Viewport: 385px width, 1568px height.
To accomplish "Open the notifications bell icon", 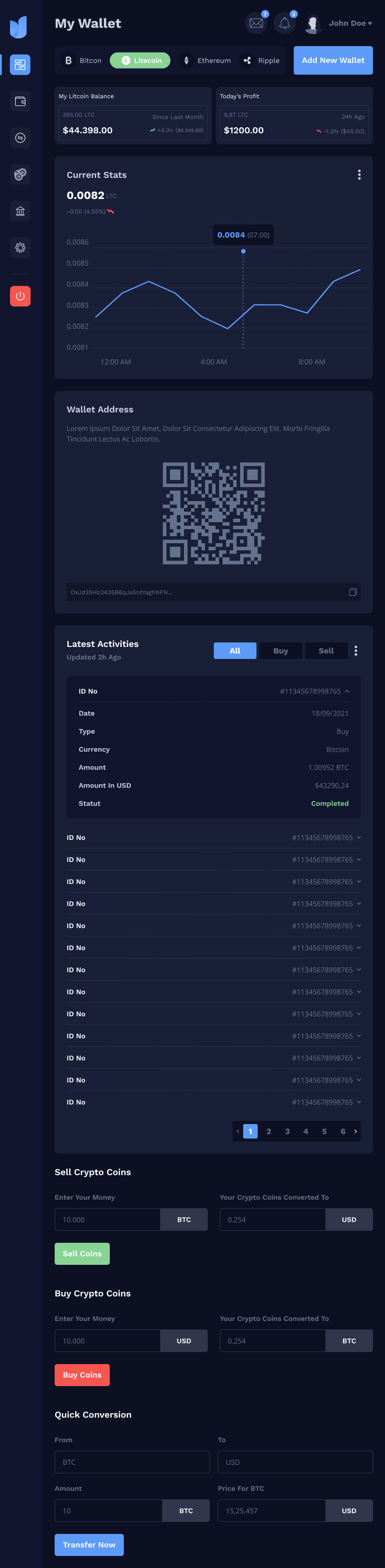I will (x=284, y=23).
